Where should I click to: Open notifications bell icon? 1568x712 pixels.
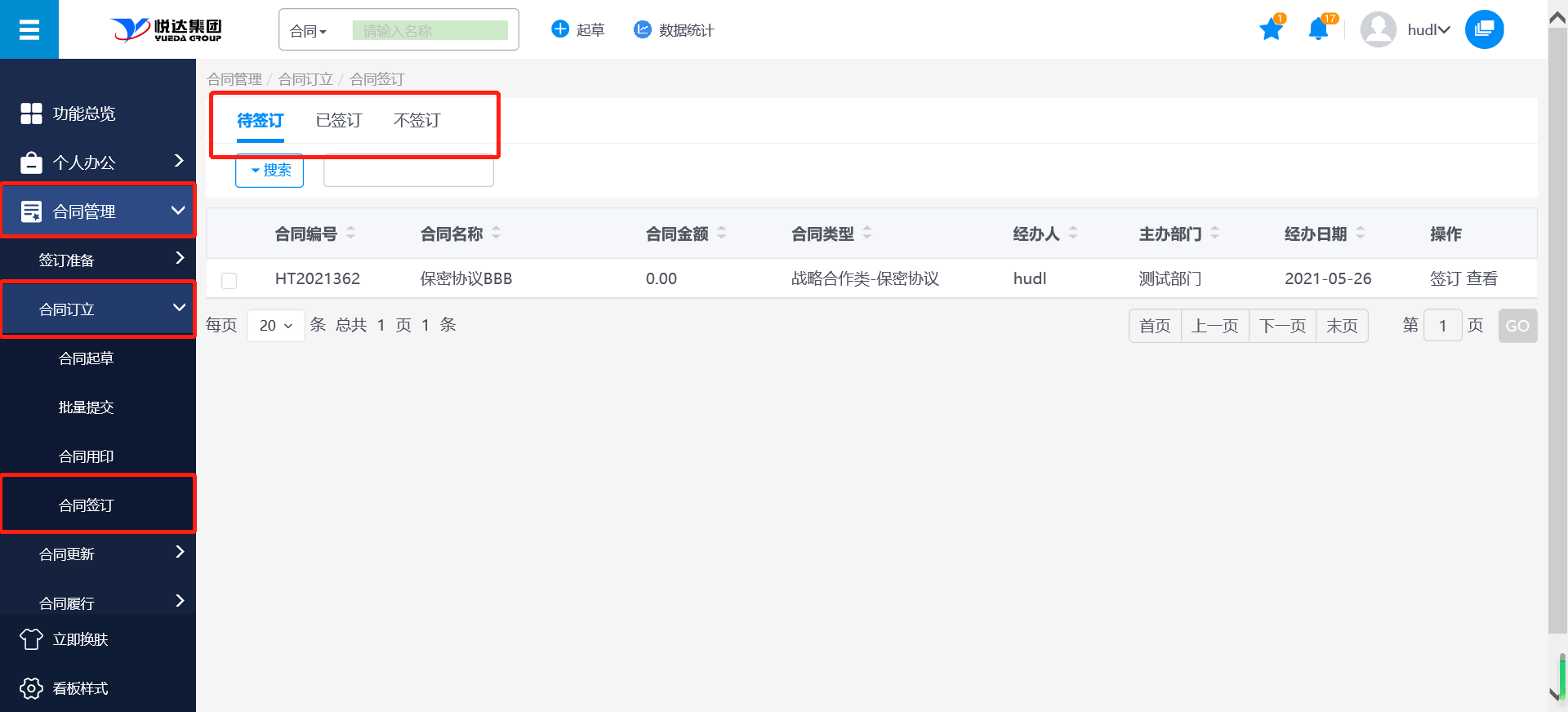point(1317,30)
